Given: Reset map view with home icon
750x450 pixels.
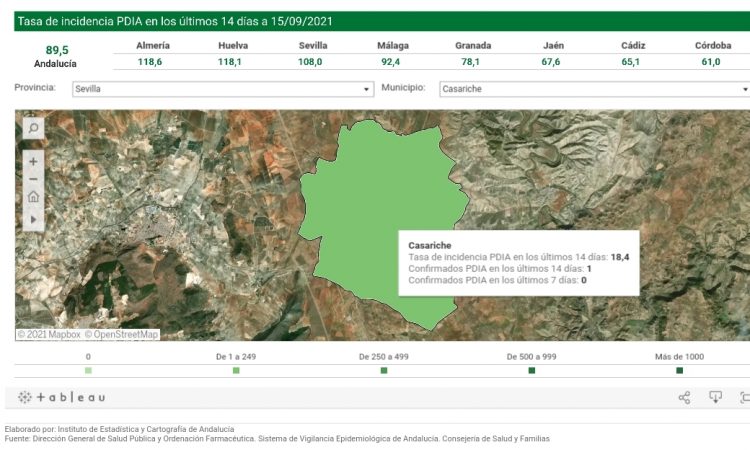Looking at the screenshot, I should tap(33, 198).
